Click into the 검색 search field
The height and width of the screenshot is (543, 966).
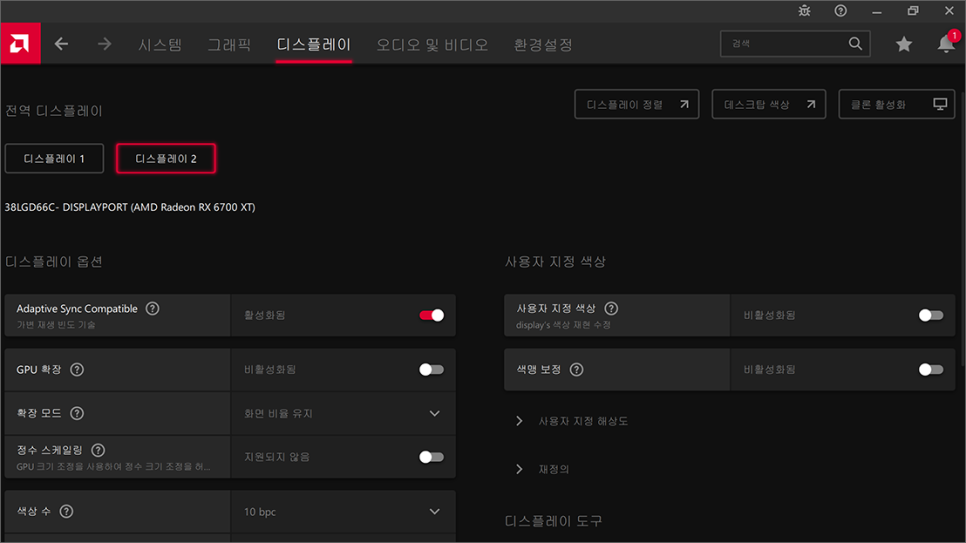(785, 44)
